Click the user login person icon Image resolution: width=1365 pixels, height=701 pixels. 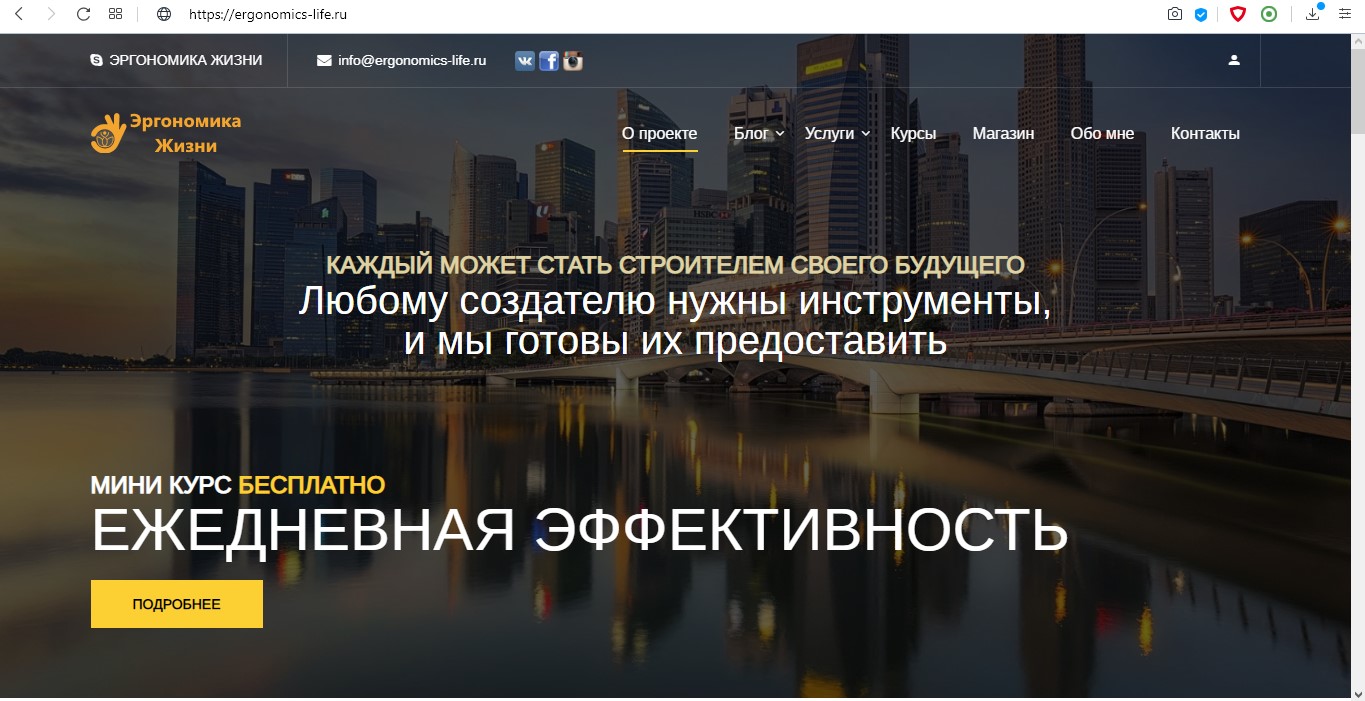click(1234, 60)
